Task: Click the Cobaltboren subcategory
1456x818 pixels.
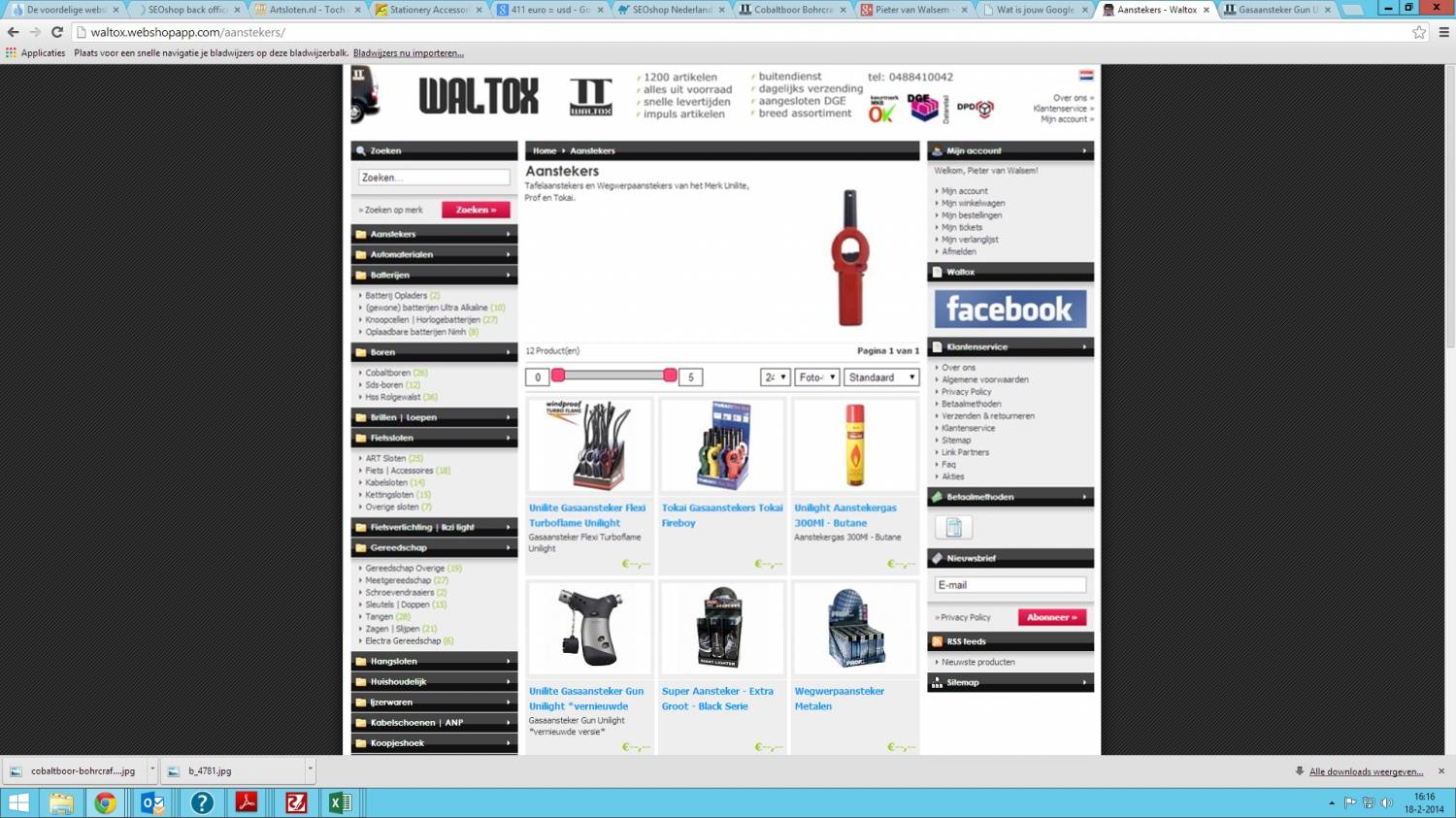Action: 388,373
